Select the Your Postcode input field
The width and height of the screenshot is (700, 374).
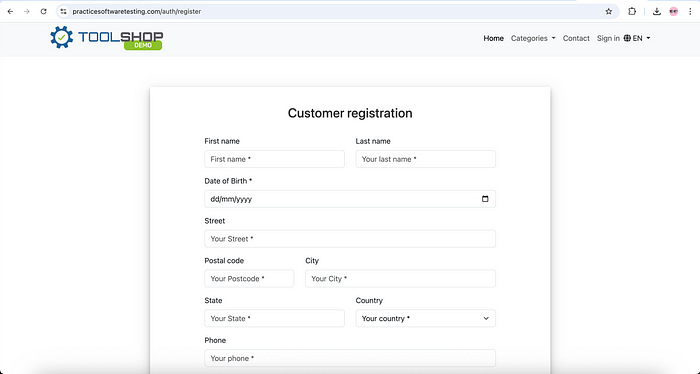point(249,278)
